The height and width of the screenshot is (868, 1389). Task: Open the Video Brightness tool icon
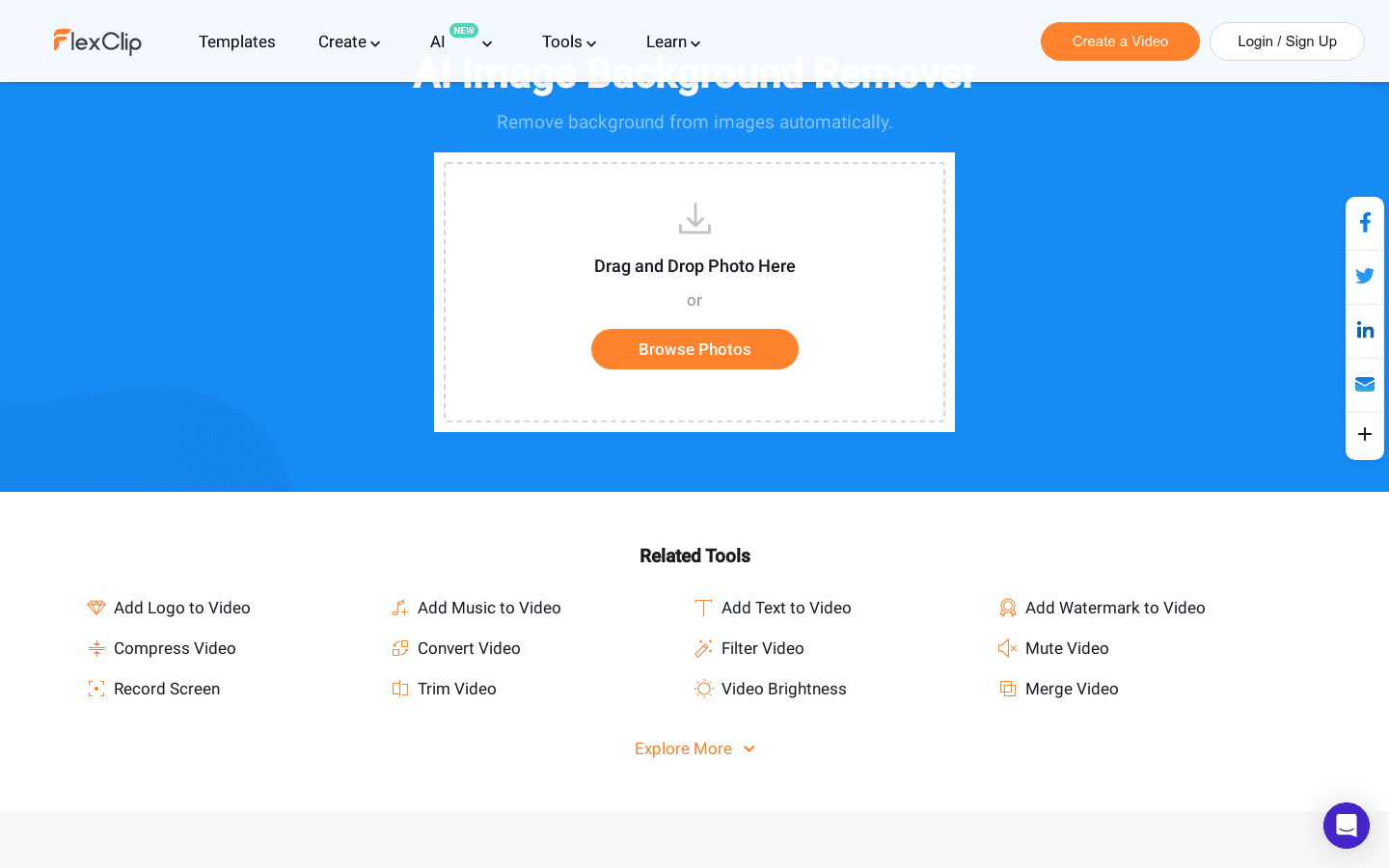click(703, 689)
